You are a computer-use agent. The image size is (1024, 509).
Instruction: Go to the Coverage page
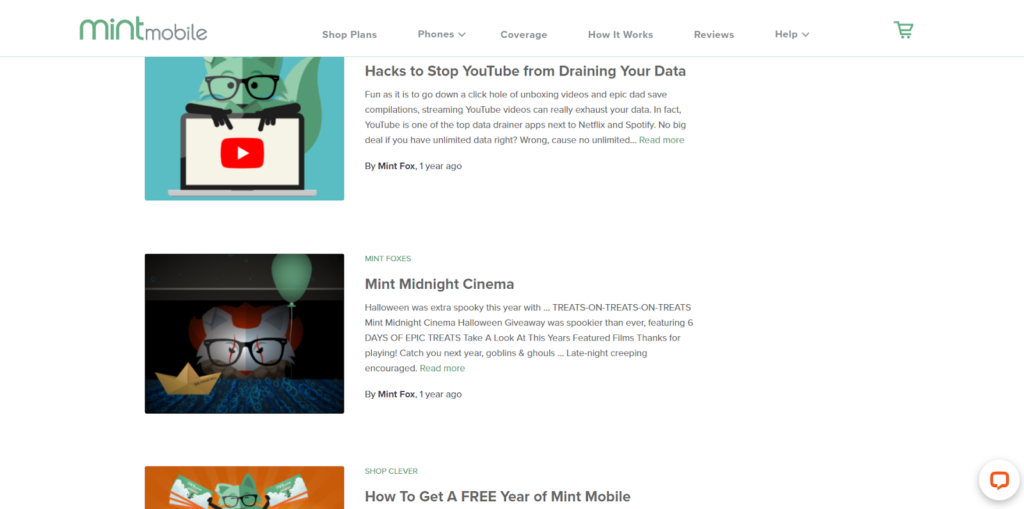point(524,35)
